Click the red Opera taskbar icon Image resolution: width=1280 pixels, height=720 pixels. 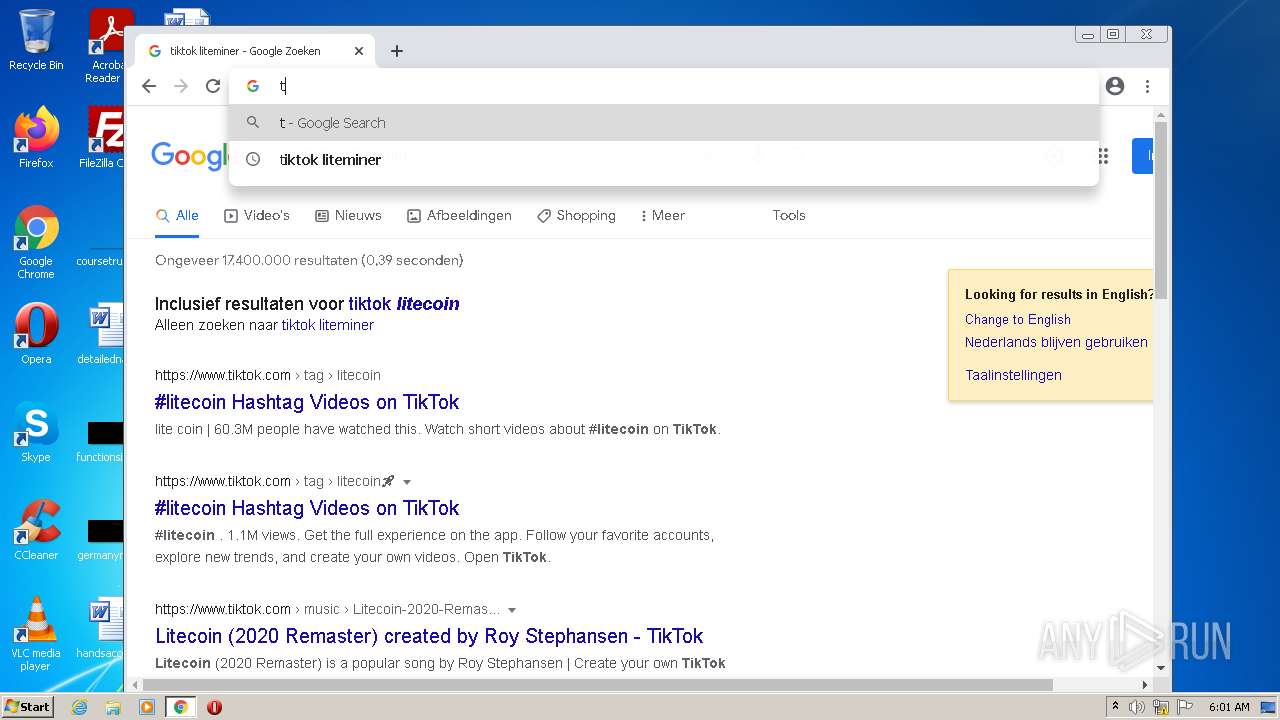(214, 707)
